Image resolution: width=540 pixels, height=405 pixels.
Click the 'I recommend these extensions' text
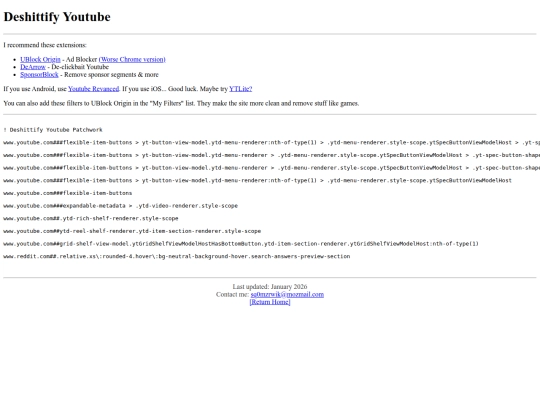(45, 45)
